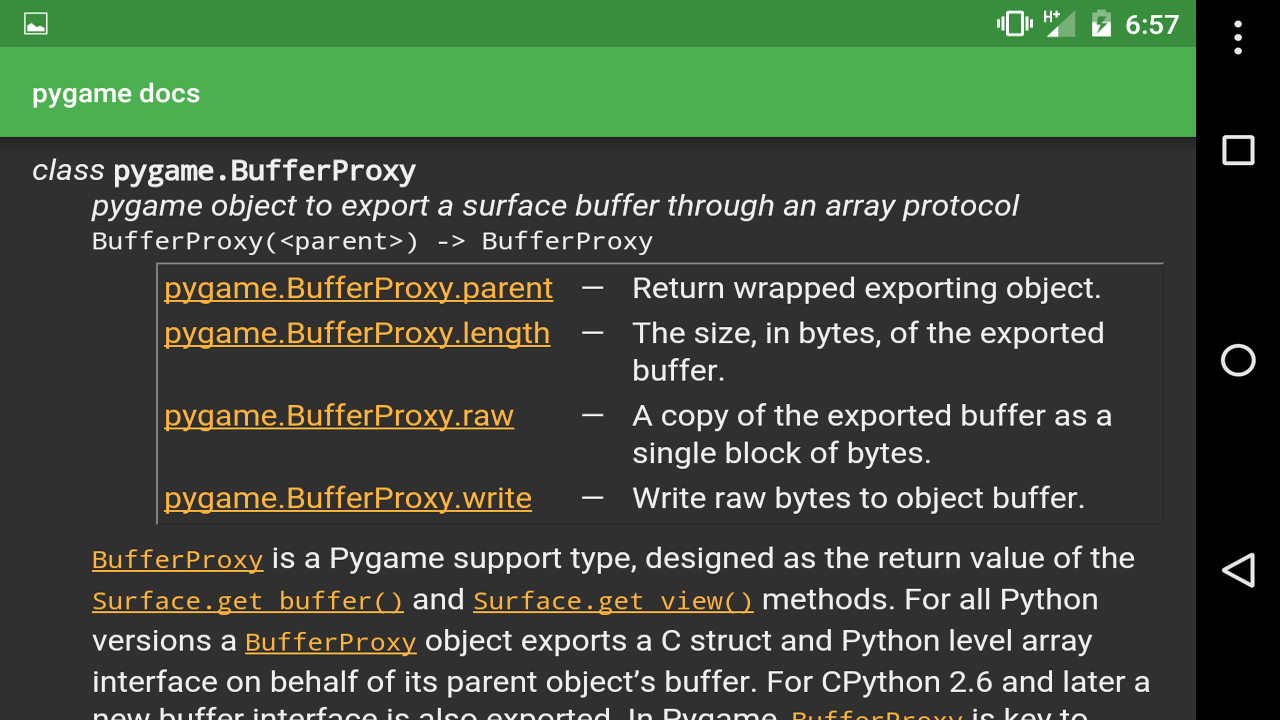Viewport: 1280px width, 720px height.
Task: Tap the H+ mobile signal icon
Action: [1058, 24]
